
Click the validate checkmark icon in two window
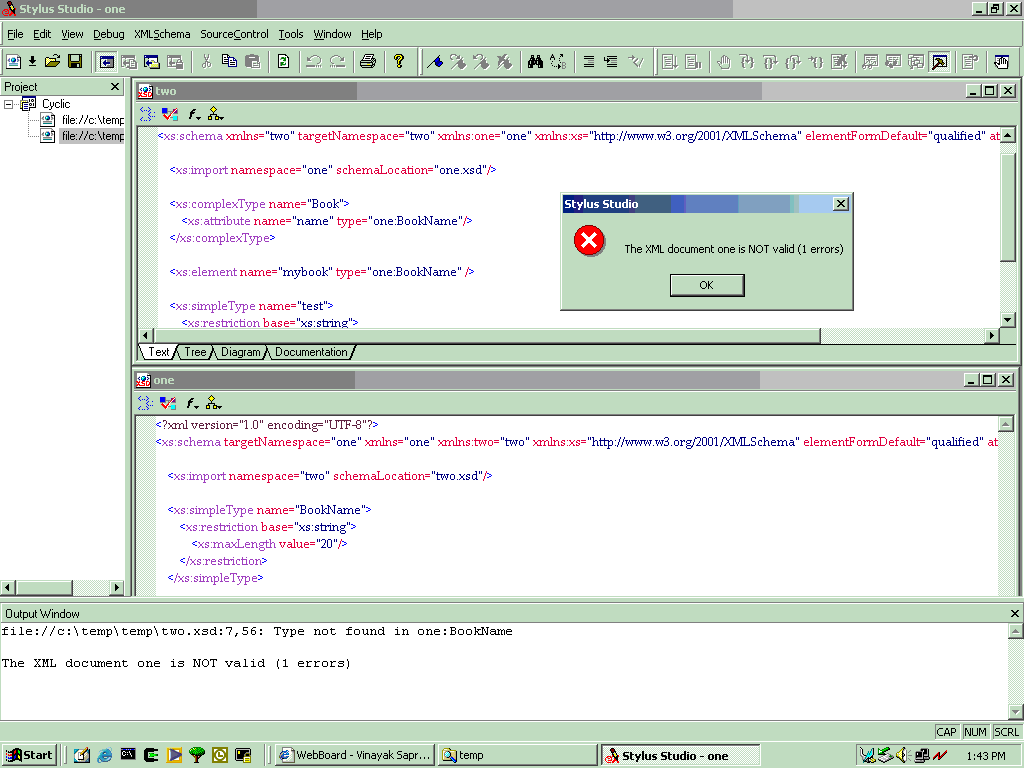(x=170, y=114)
